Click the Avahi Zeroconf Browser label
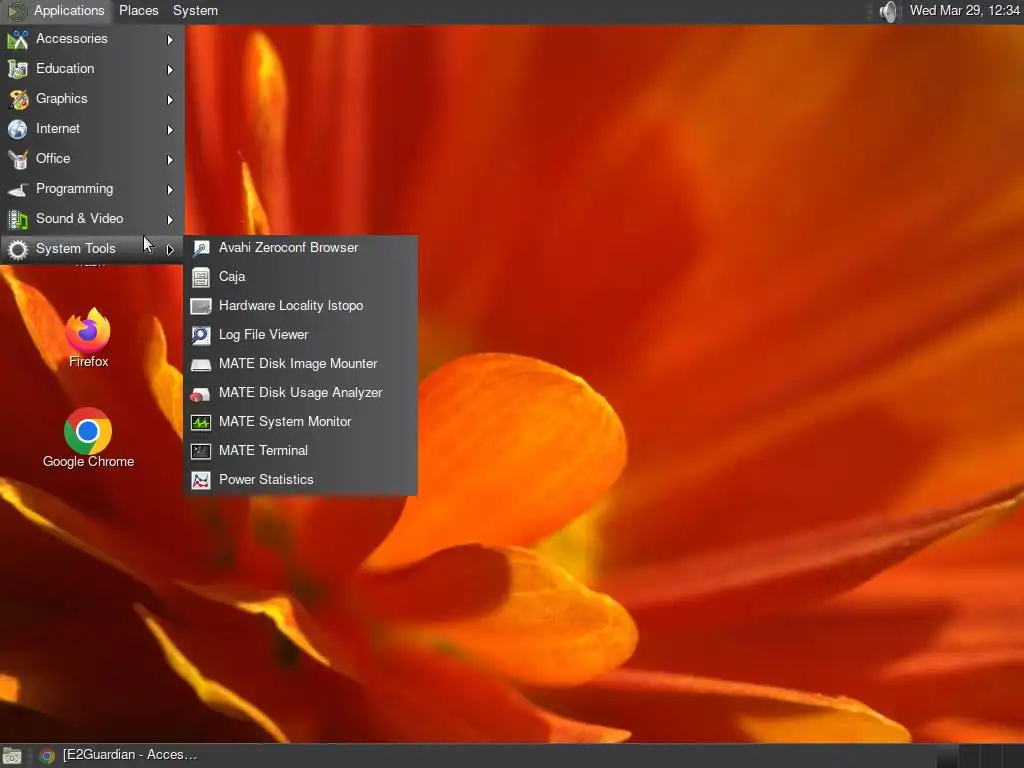This screenshot has width=1024, height=768. click(x=289, y=248)
